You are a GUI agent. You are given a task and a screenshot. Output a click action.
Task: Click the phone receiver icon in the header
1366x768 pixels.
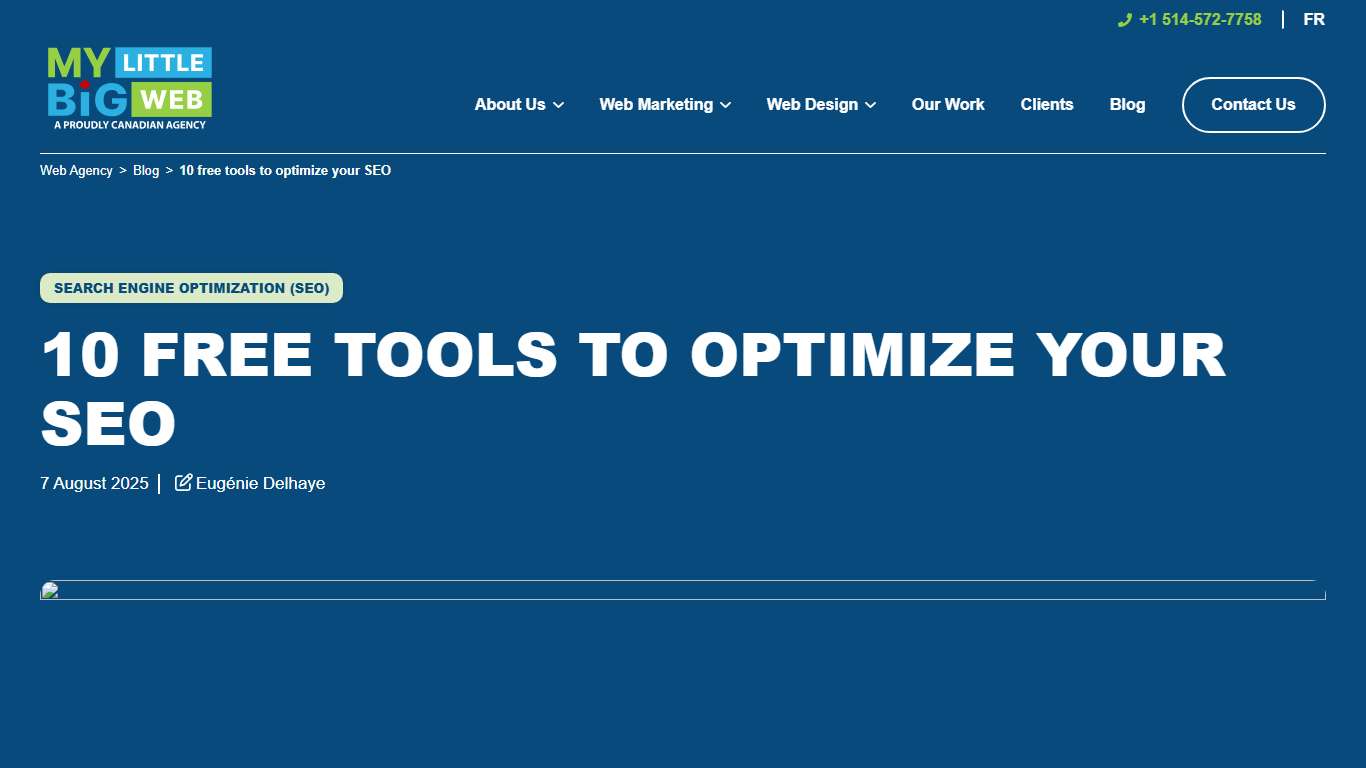1123,19
